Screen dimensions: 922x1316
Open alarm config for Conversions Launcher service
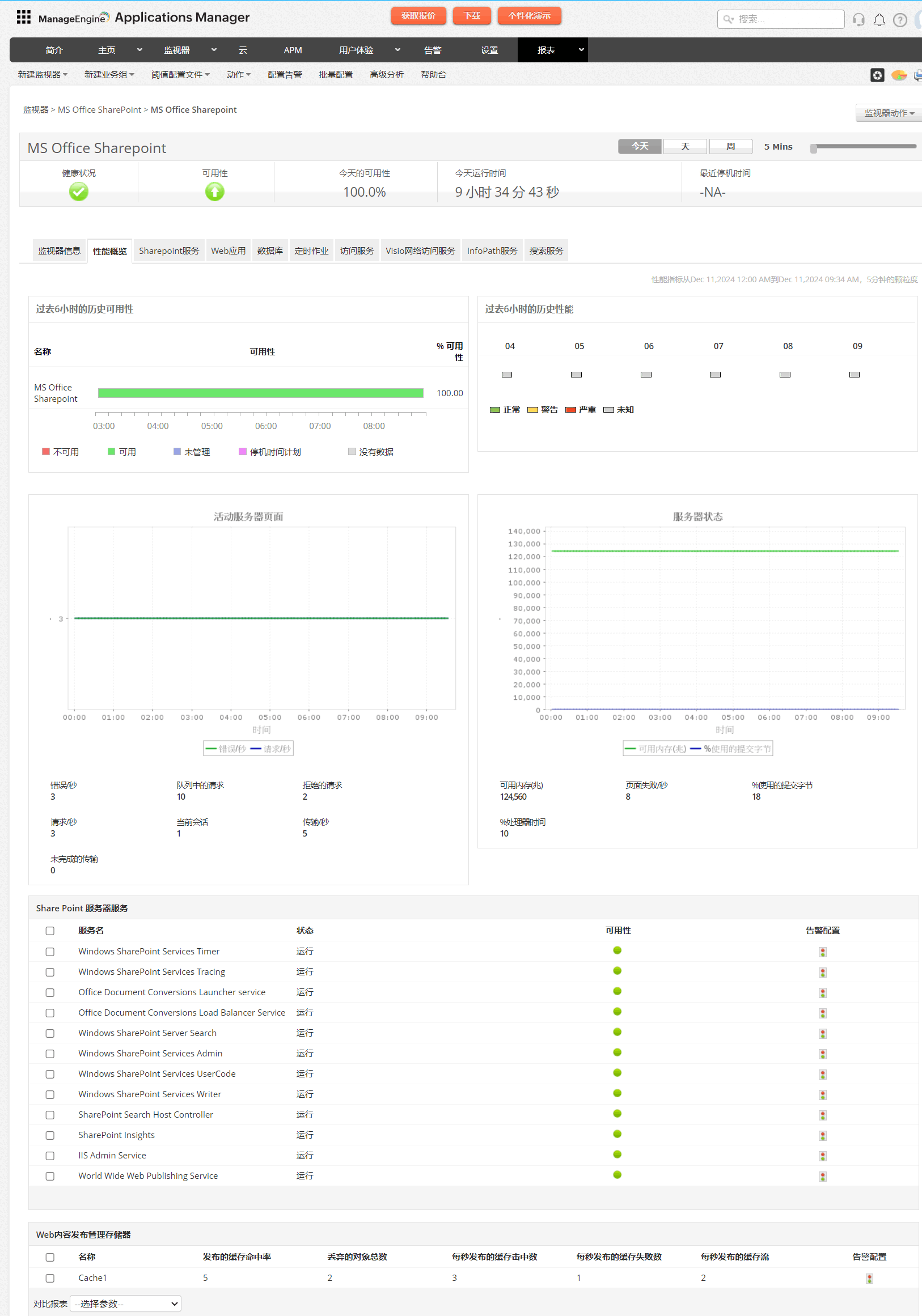coord(822,993)
